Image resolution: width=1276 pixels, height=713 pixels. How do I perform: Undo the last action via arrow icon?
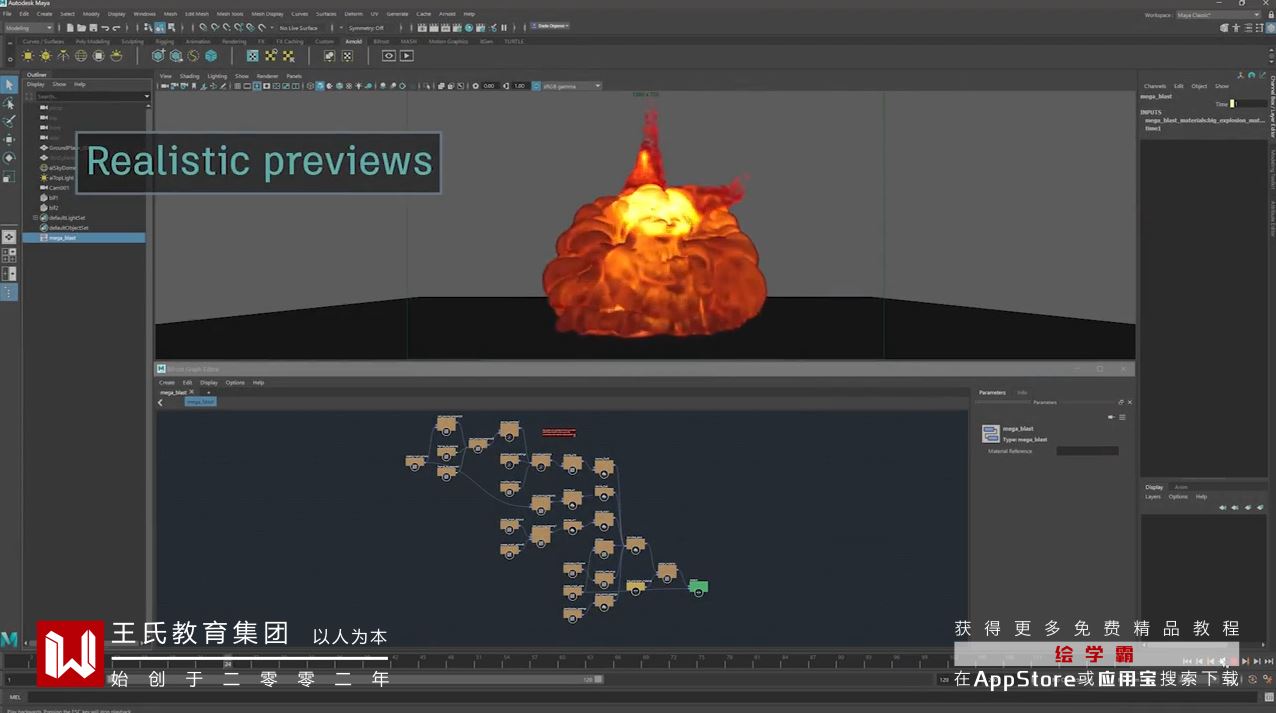coord(105,28)
